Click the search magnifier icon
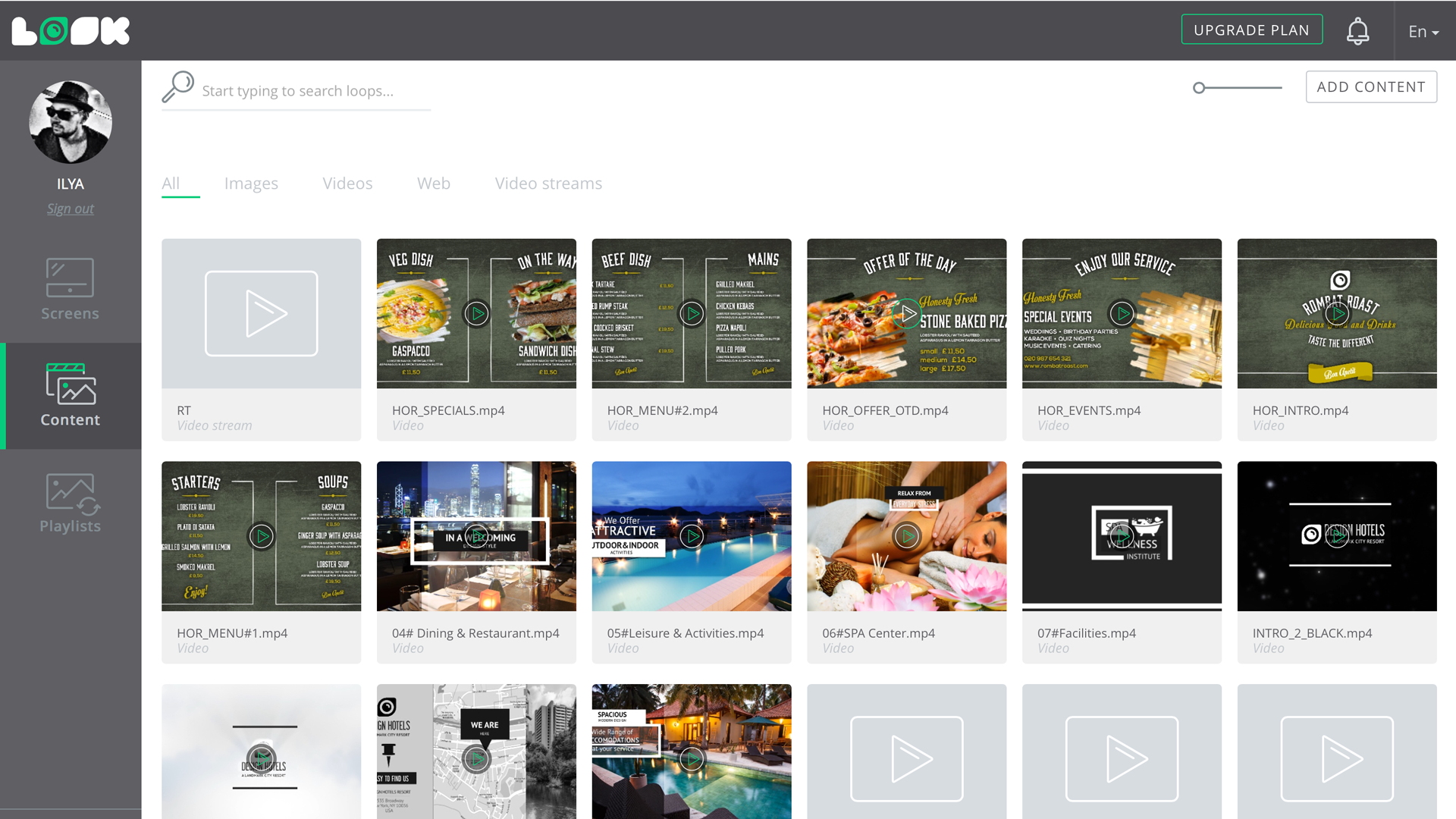Viewport: 1456px width, 819px height. [x=178, y=87]
